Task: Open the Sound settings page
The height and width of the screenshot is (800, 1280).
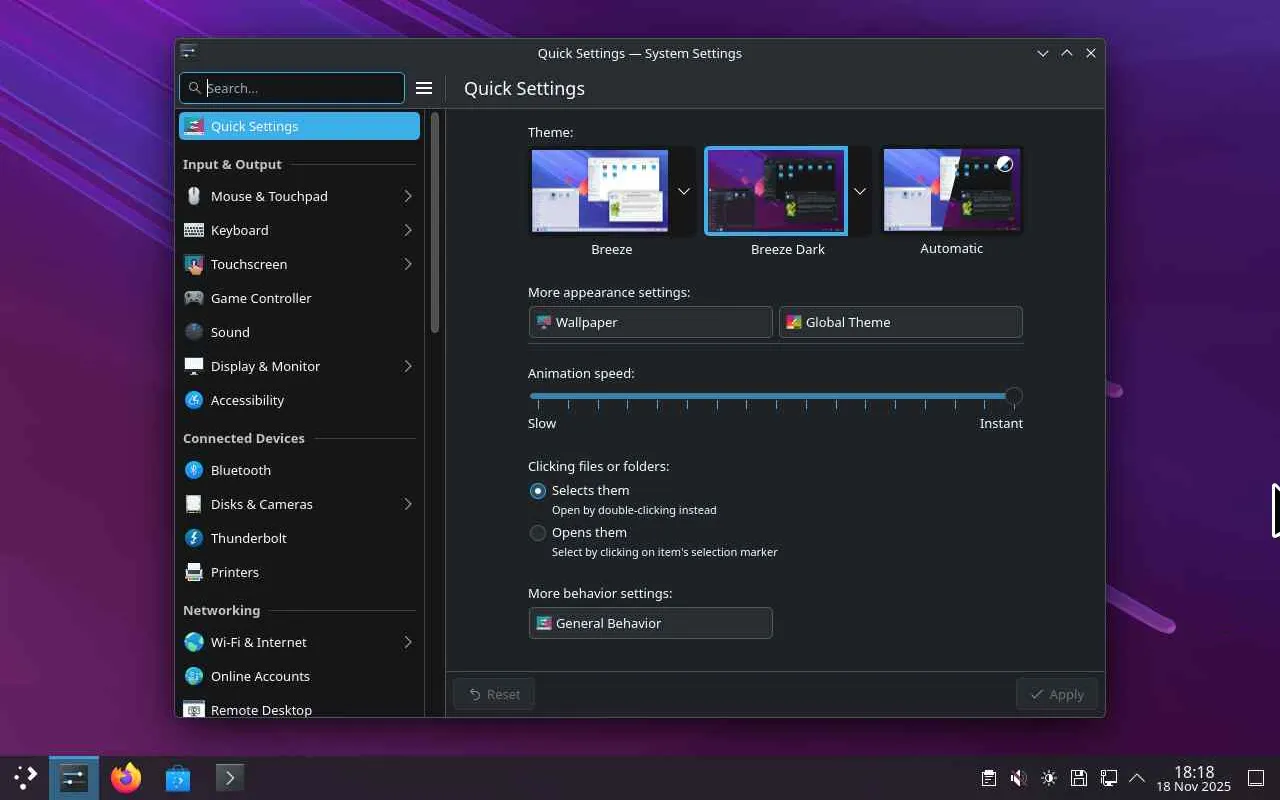Action: point(299,332)
